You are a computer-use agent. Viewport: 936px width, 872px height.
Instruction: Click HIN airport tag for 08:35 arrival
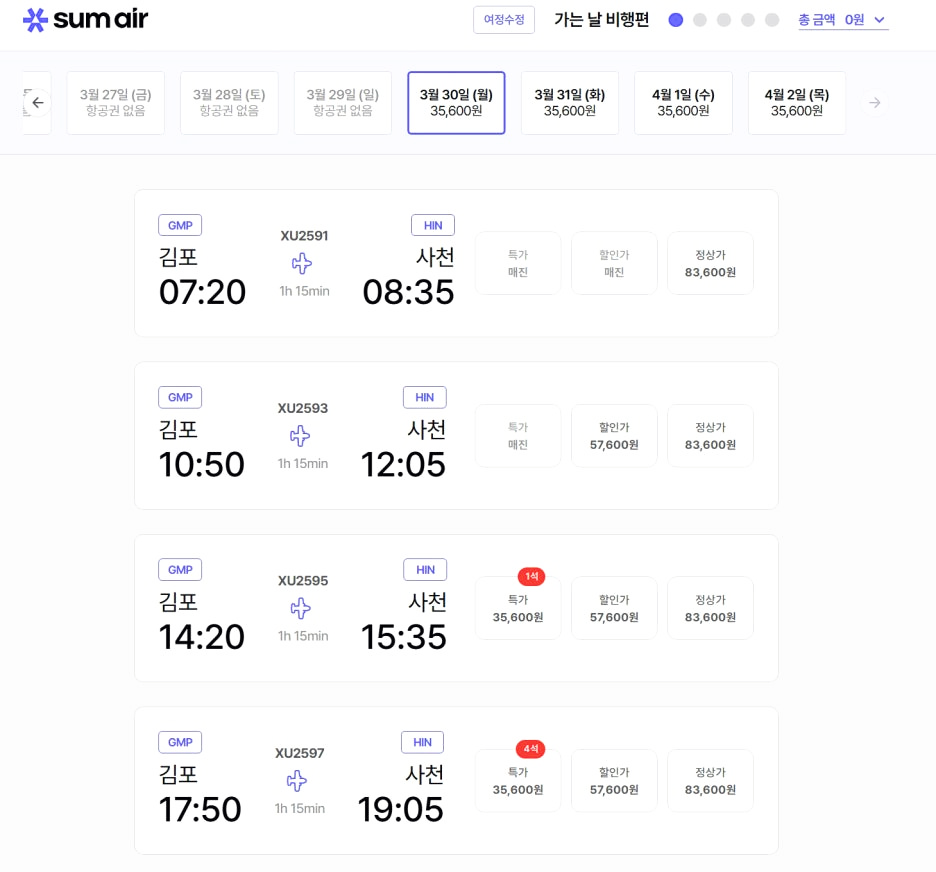(x=433, y=225)
